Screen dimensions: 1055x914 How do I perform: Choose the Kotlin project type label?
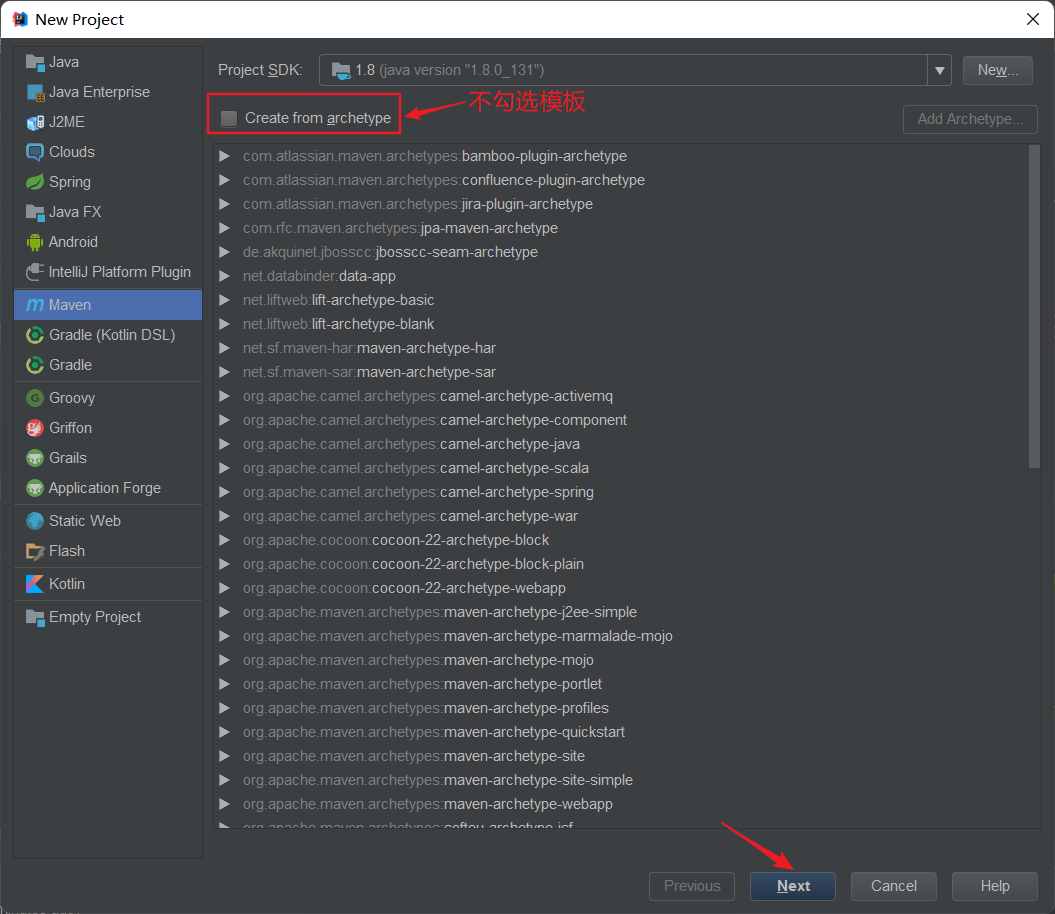pyautogui.click(x=67, y=584)
